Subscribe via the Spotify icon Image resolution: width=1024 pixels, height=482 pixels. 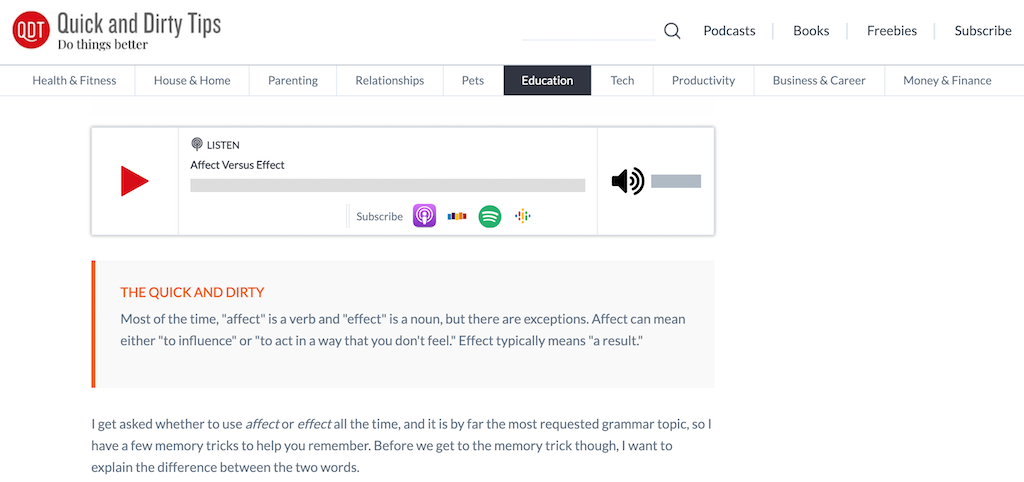point(489,216)
